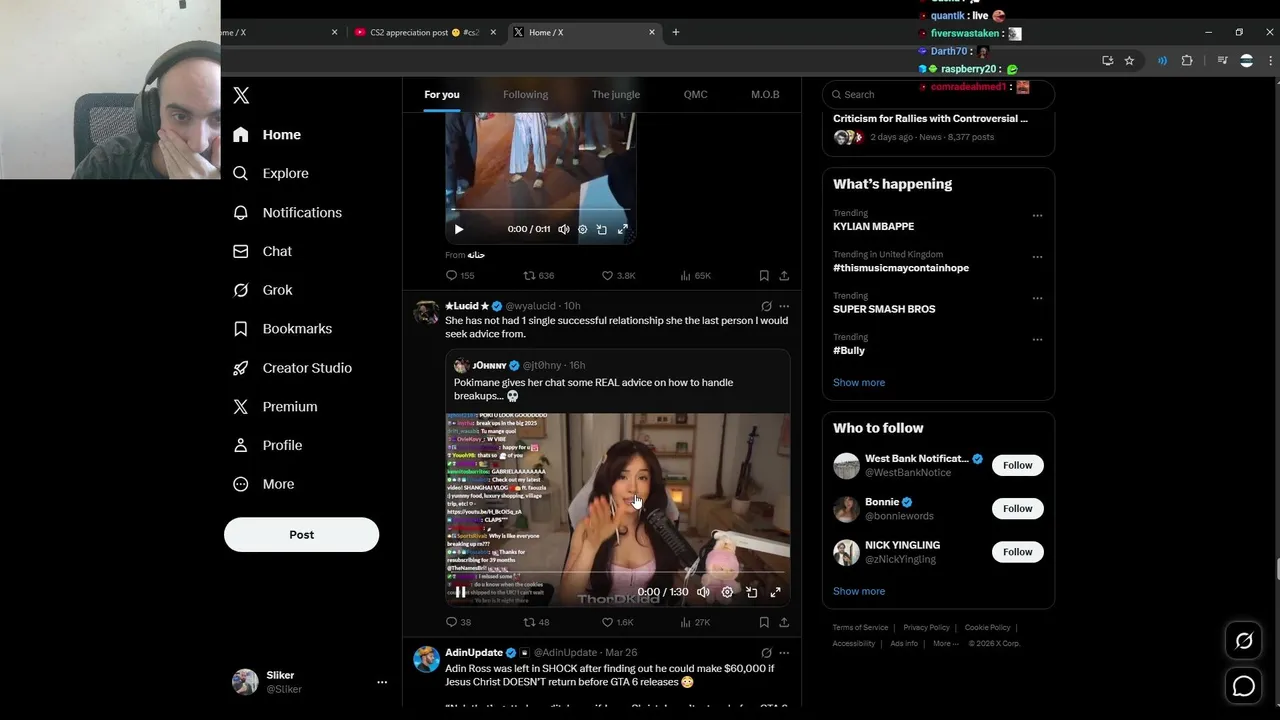Screen dimensions: 1280x720
Task: Bookmark Lucid's post
Action: tap(764, 622)
